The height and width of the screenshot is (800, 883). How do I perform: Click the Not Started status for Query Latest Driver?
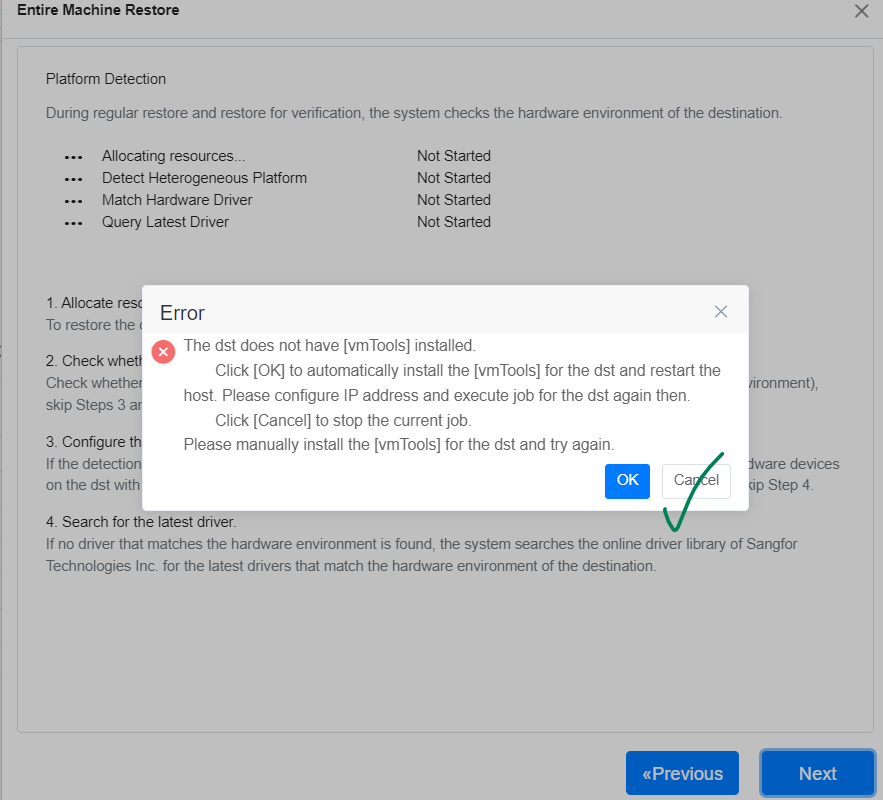point(454,222)
